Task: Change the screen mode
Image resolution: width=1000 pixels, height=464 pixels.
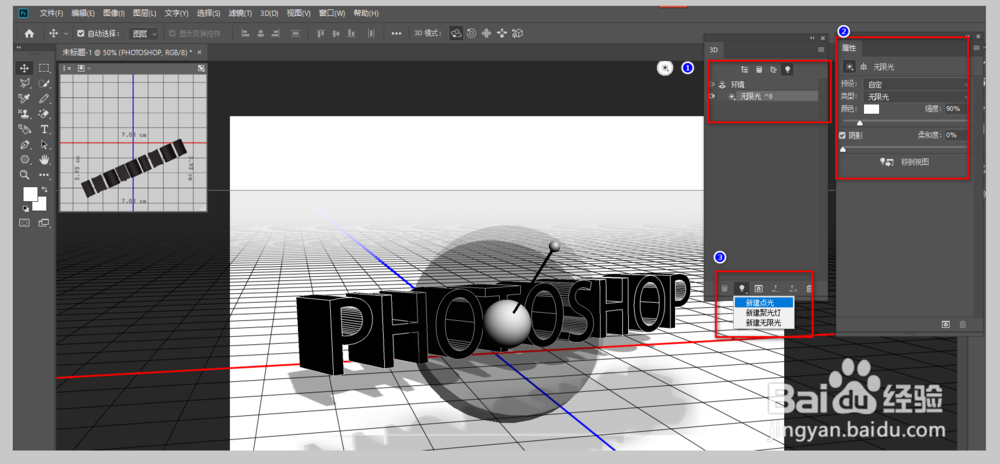Action: [x=44, y=223]
